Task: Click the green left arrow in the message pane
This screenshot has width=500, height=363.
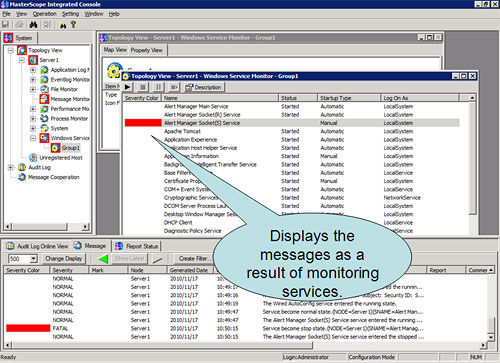Action: click(103, 259)
